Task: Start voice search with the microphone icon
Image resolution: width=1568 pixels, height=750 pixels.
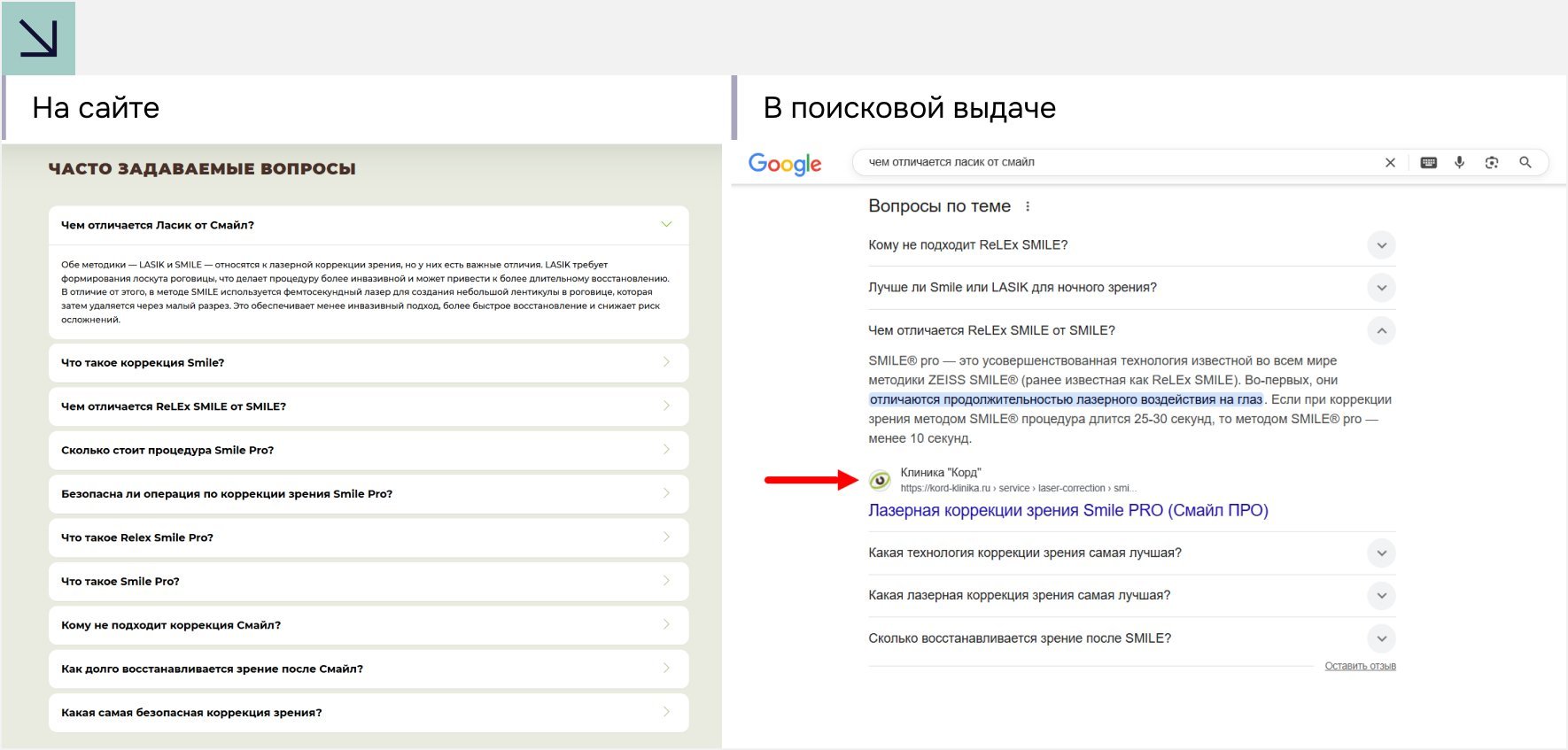Action: pyautogui.click(x=1459, y=162)
